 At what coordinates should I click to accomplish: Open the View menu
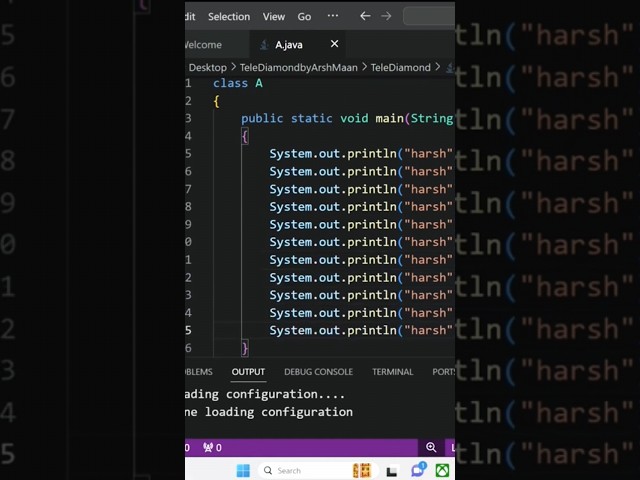273,17
